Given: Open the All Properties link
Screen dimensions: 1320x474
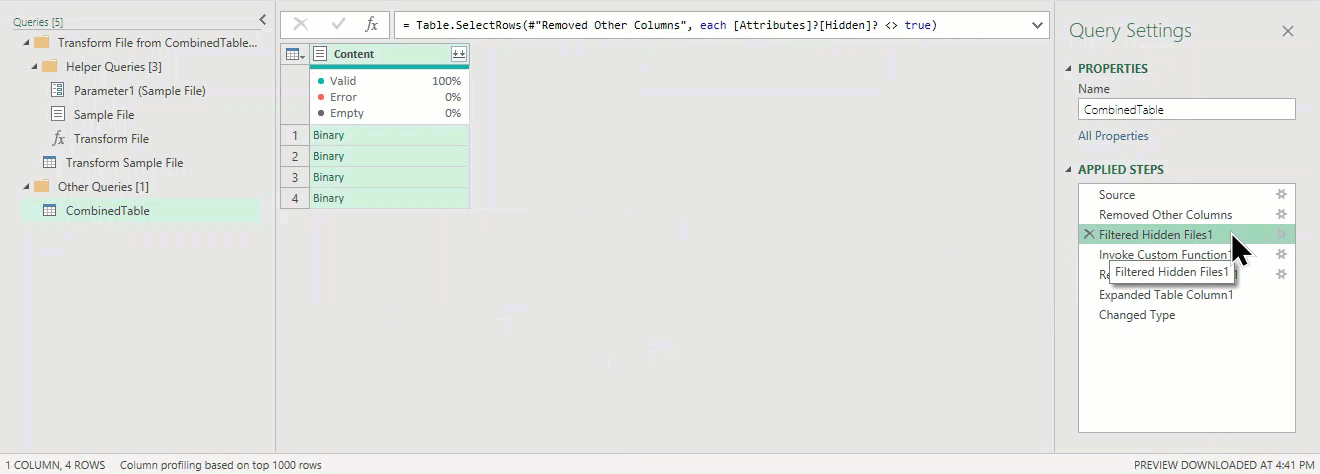Looking at the screenshot, I should pos(1113,136).
